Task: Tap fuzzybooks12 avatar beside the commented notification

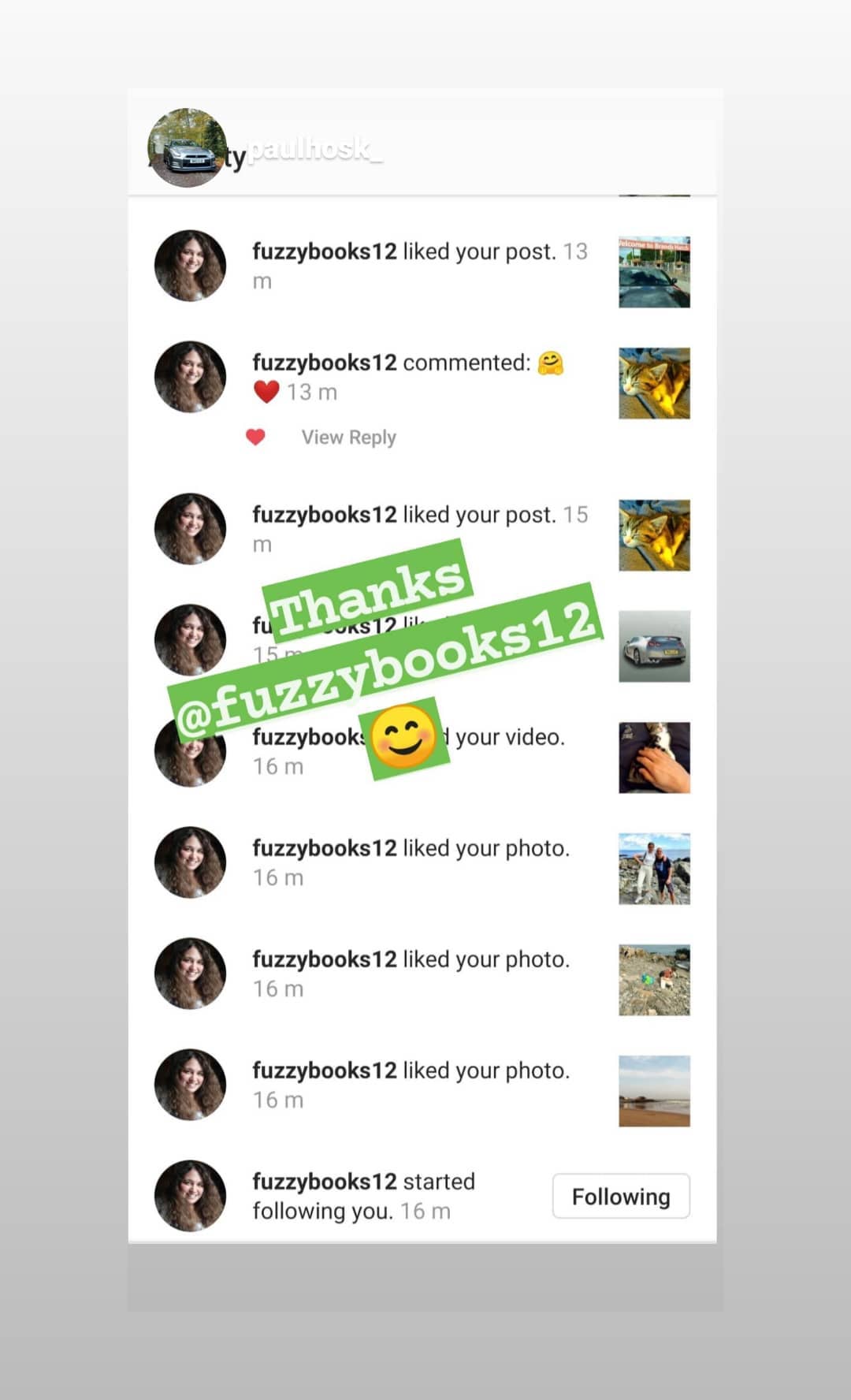Action: point(190,377)
